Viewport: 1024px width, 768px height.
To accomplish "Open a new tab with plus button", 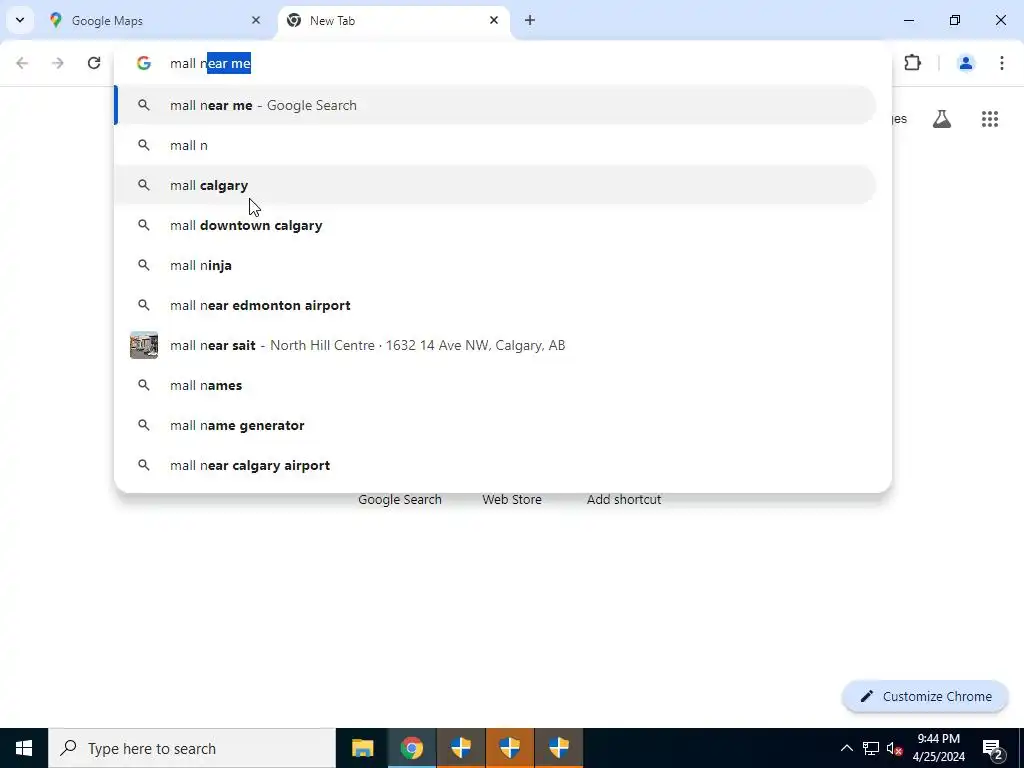I will (530, 20).
